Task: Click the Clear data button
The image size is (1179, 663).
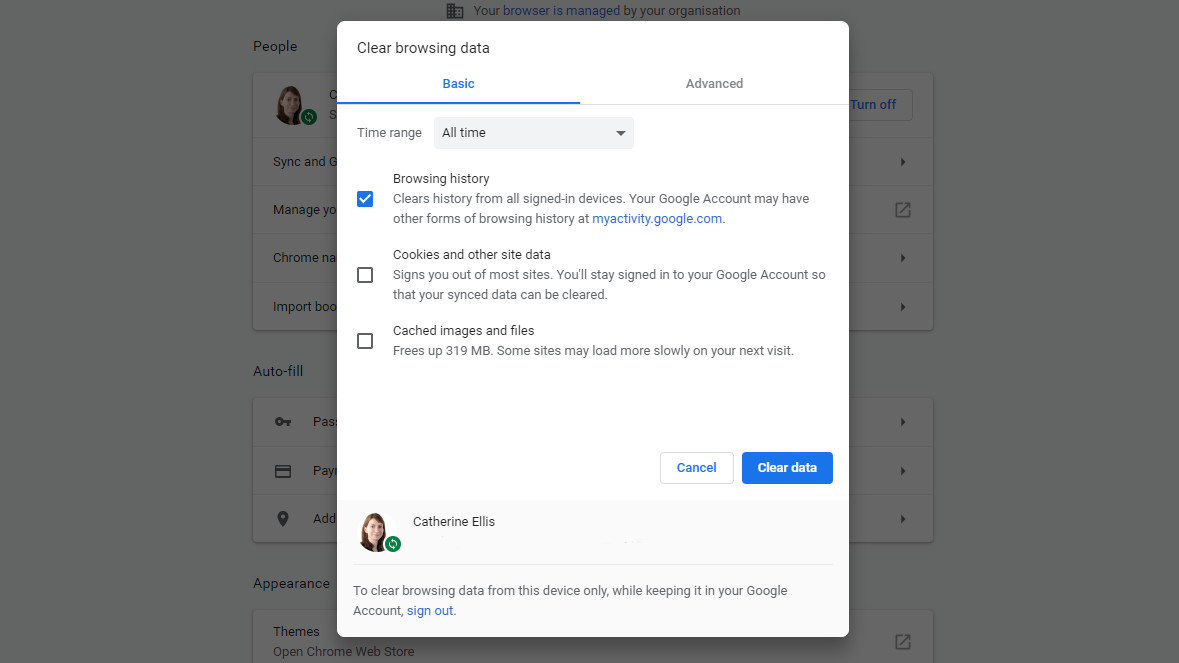Action: click(787, 468)
